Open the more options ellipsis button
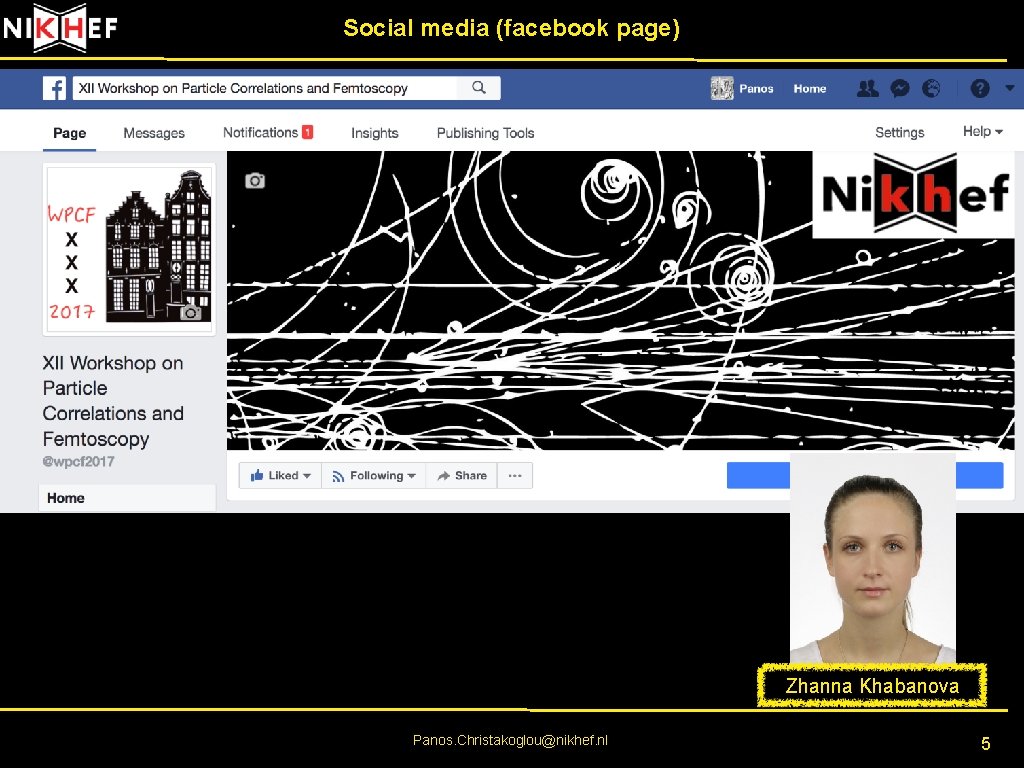 pos(515,475)
